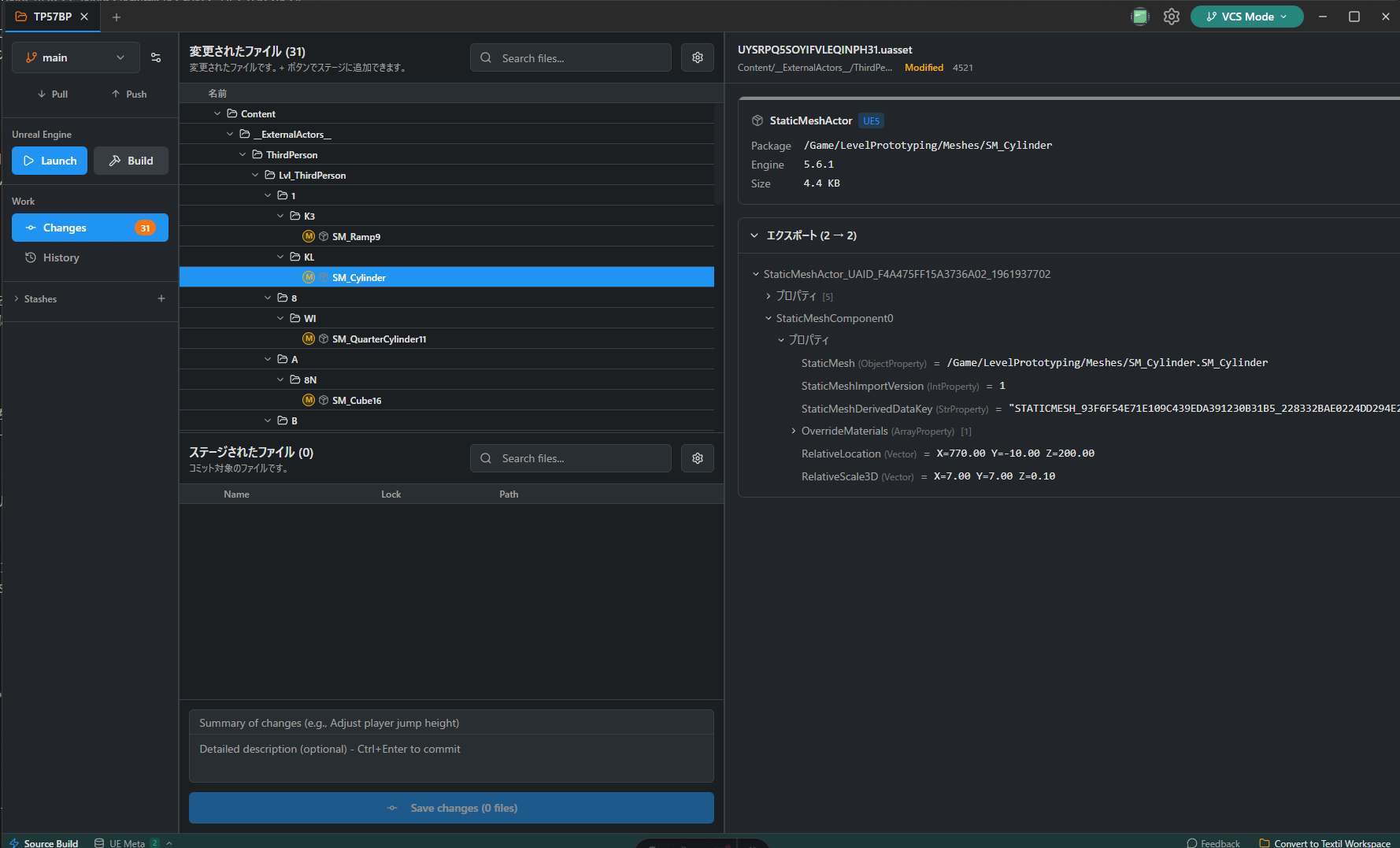Viewport: 1400px width, 848px height.
Task: Open settings gear for staged files list
Action: (697, 458)
